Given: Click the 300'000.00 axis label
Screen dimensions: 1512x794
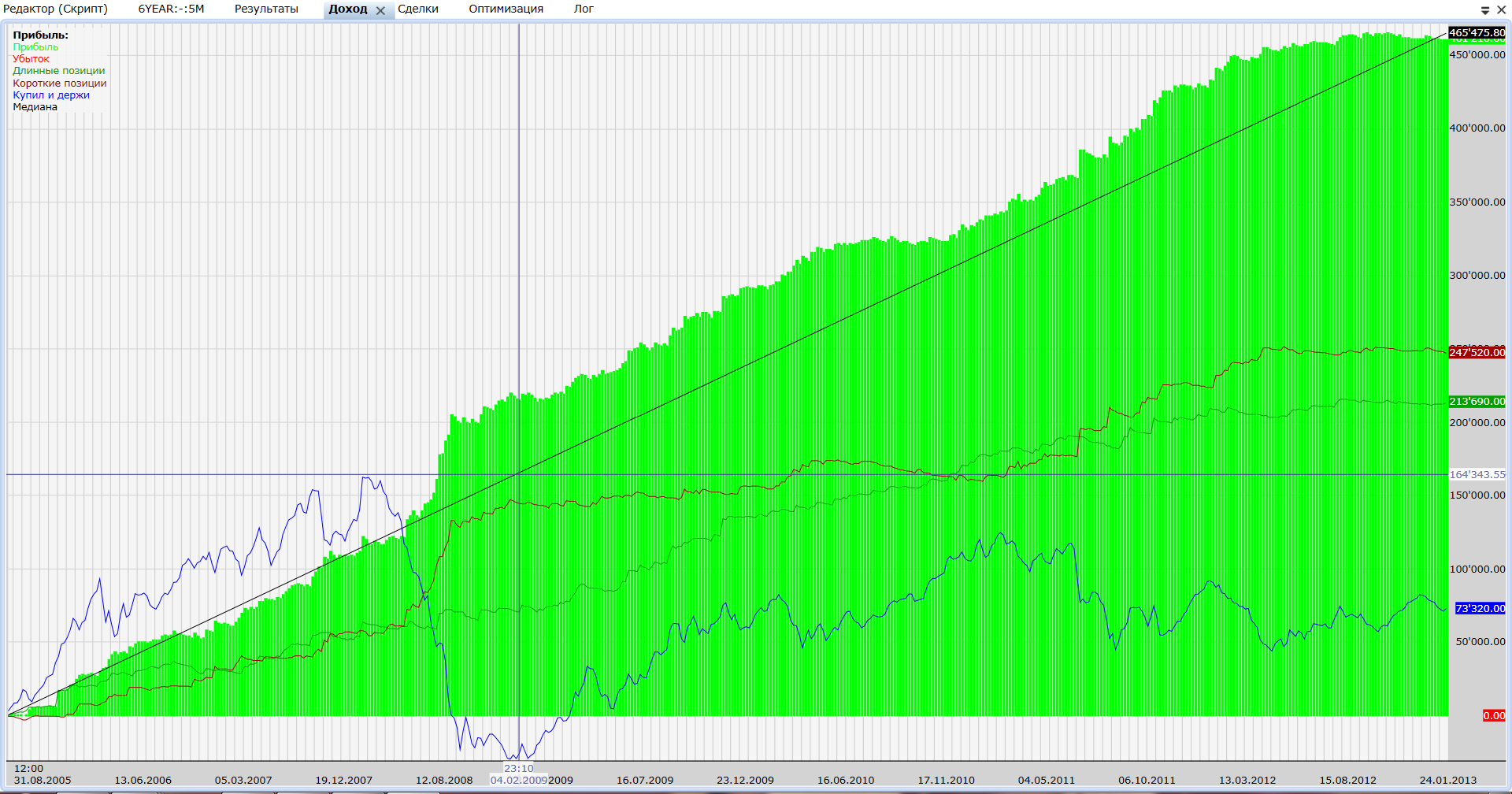Looking at the screenshot, I should pos(1477,276).
